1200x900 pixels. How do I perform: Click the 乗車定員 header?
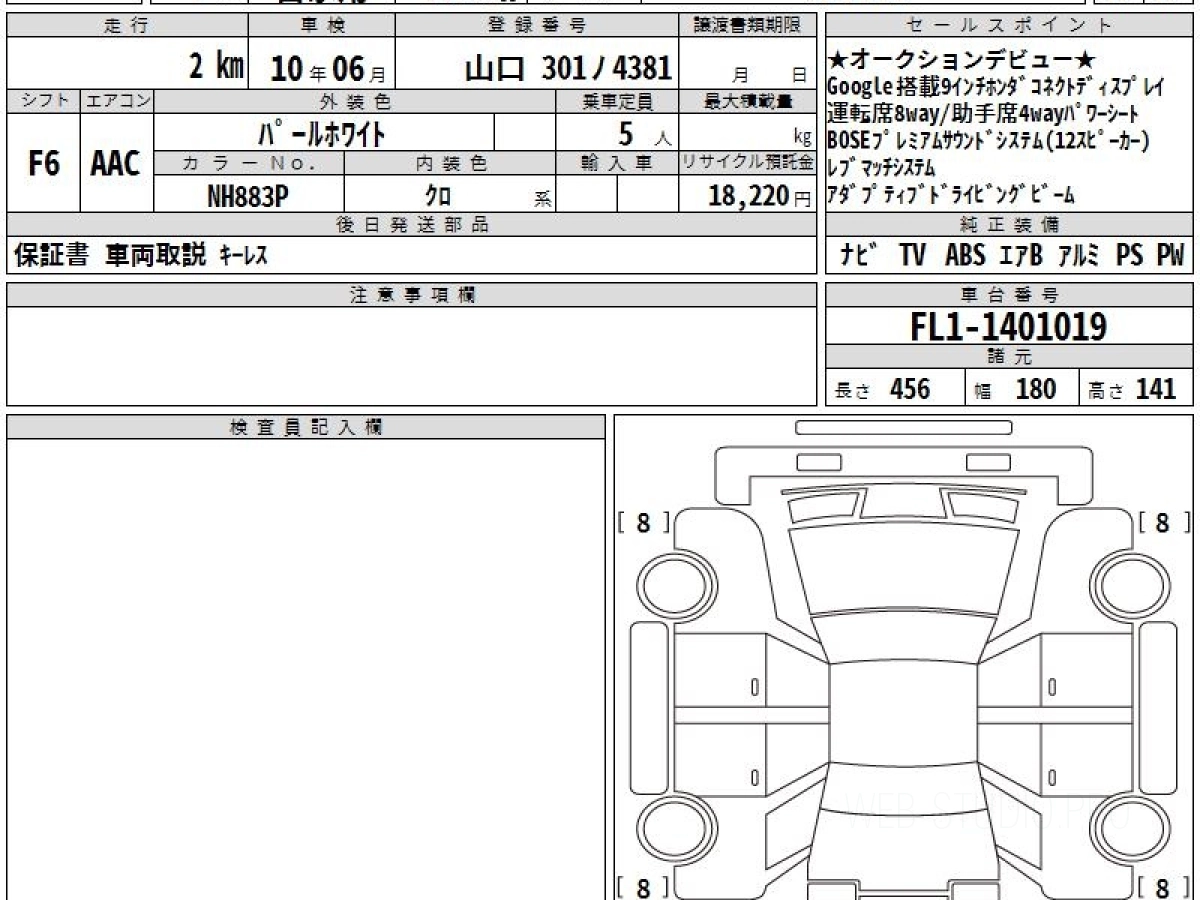617,101
